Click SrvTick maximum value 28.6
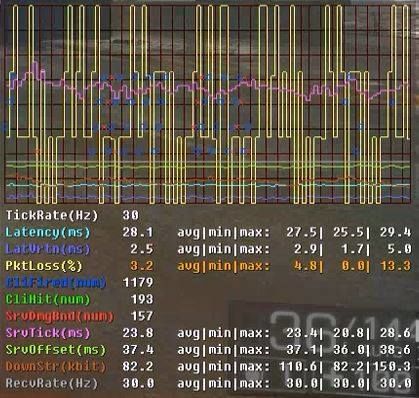This screenshot has width=419, height=398. click(395, 333)
